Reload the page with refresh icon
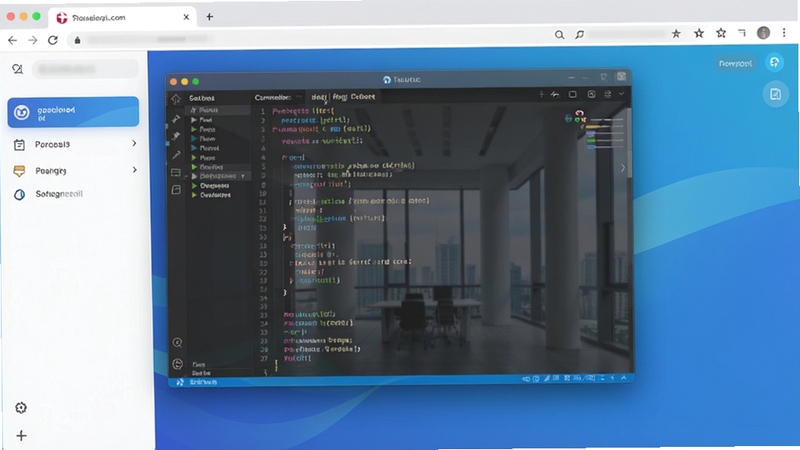 pos(53,40)
